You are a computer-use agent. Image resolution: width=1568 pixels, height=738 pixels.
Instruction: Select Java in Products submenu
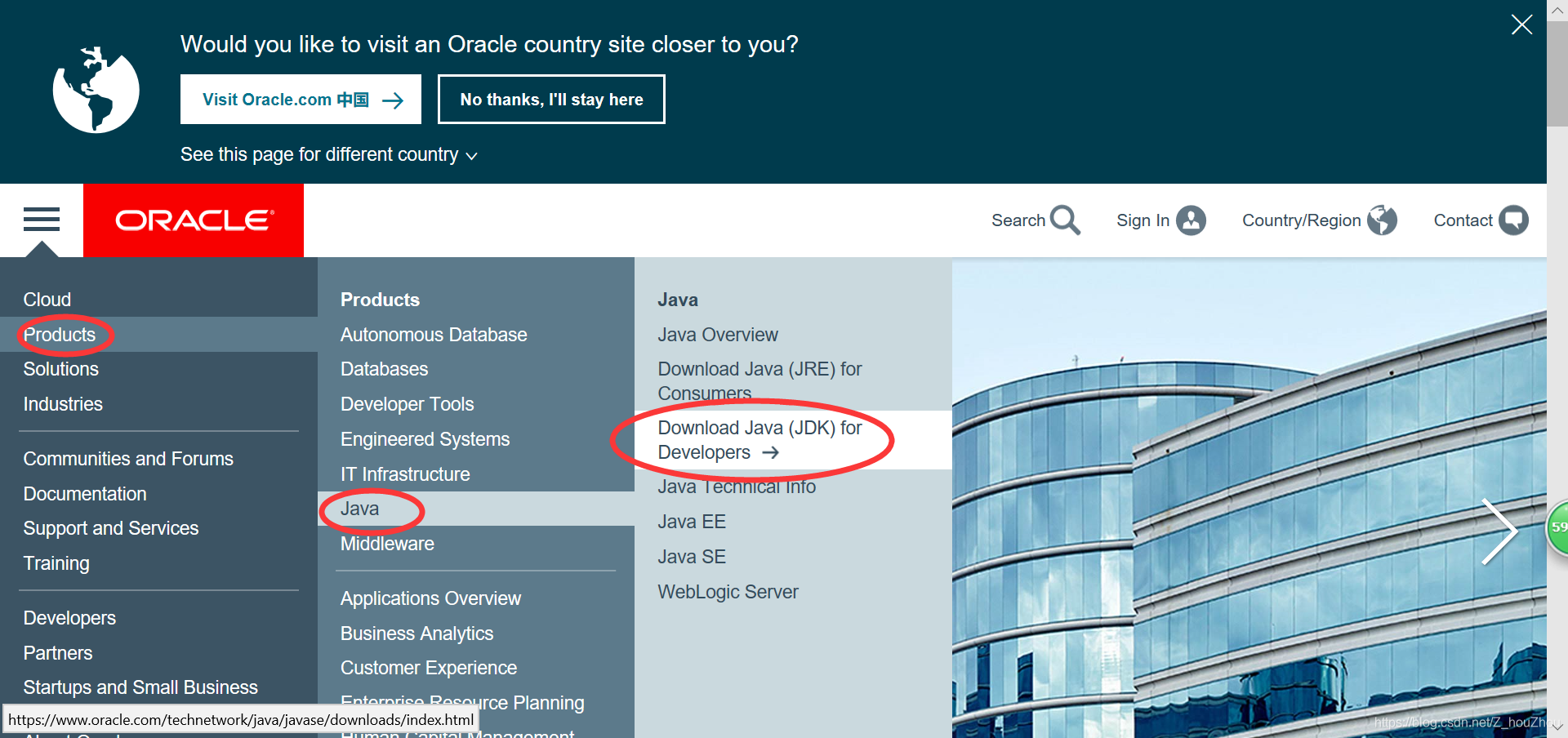(x=360, y=509)
